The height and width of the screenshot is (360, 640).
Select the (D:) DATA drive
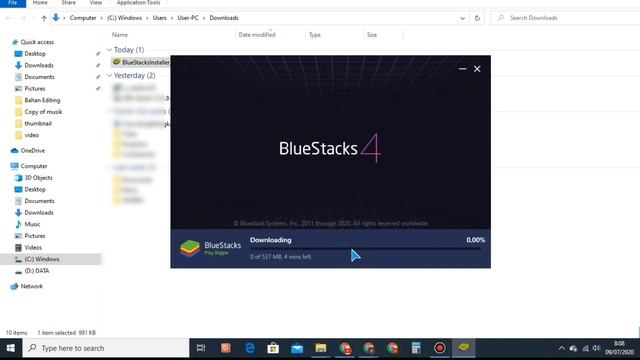[x=36, y=271]
